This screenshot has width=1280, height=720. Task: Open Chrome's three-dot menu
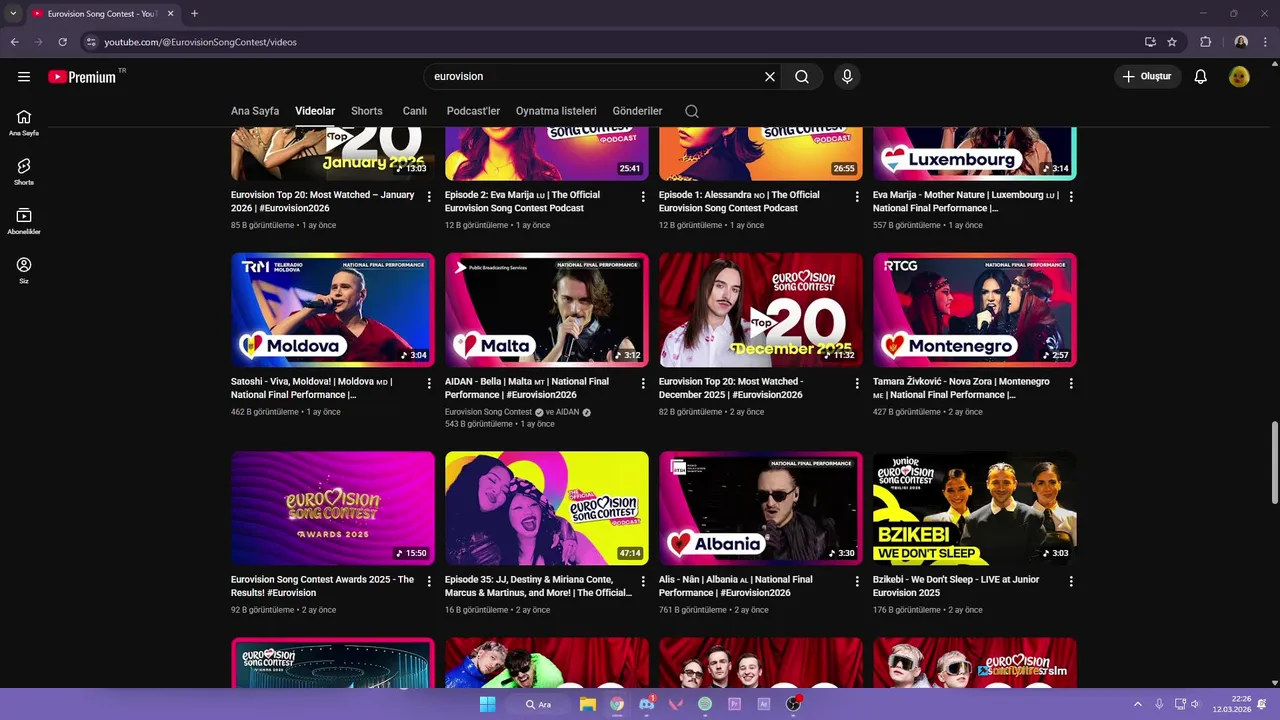pyautogui.click(x=1266, y=42)
